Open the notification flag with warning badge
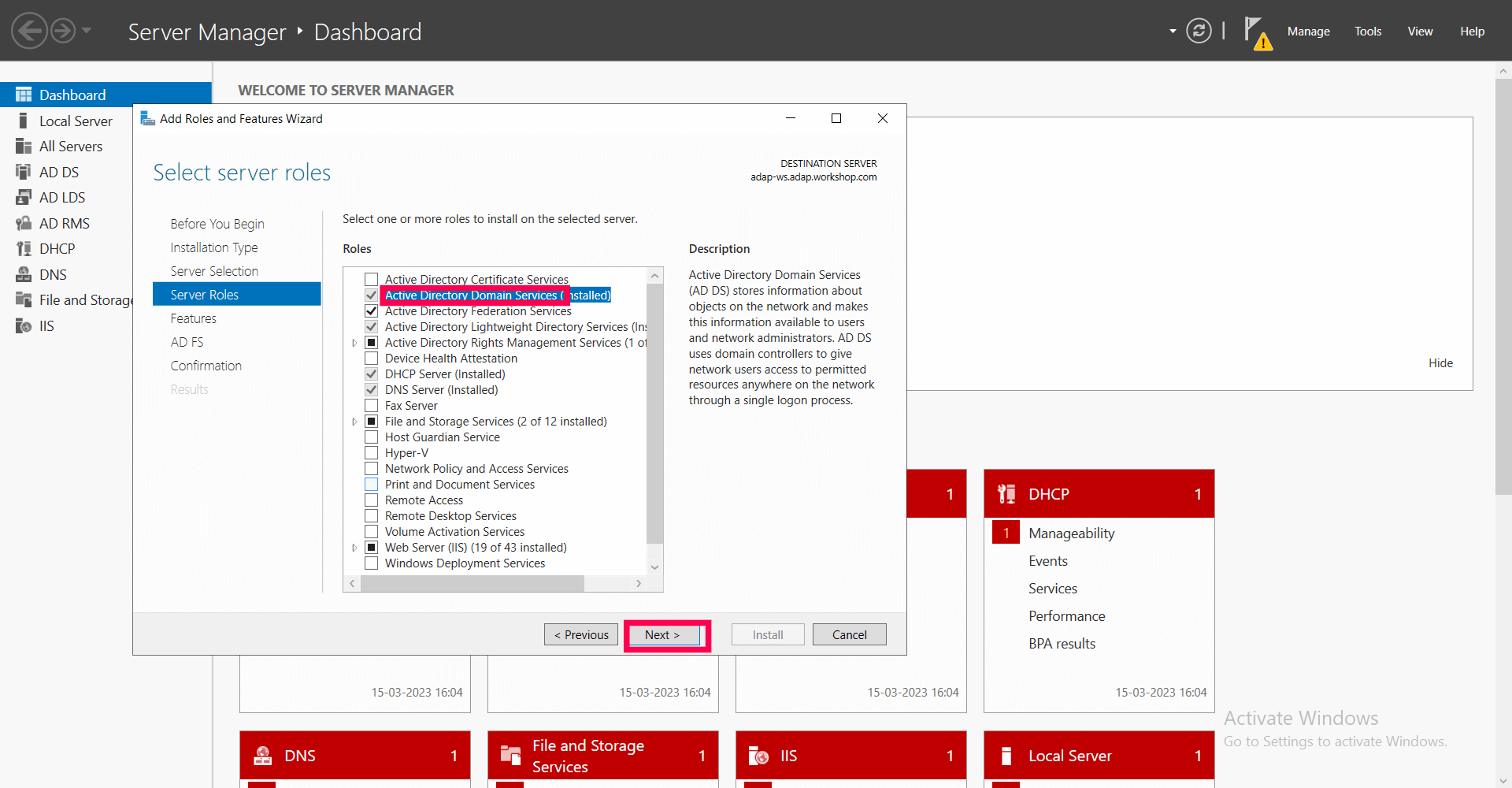Image resolution: width=1512 pixels, height=788 pixels. (x=1256, y=32)
